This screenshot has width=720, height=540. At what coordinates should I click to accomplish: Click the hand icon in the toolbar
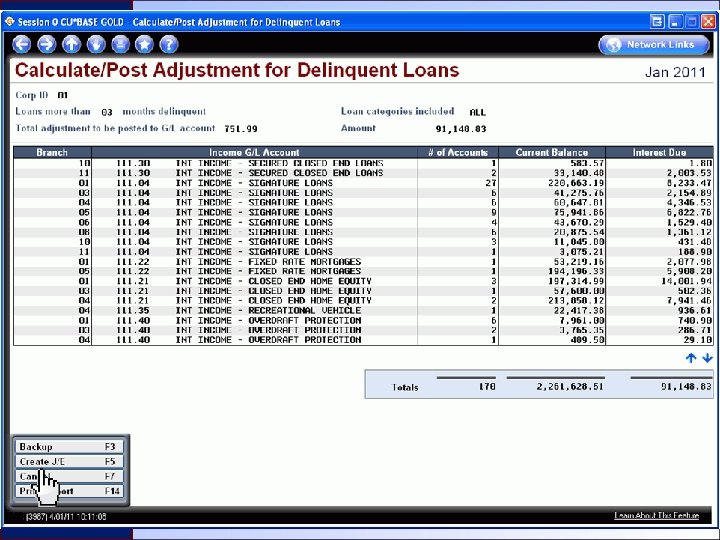96,45
